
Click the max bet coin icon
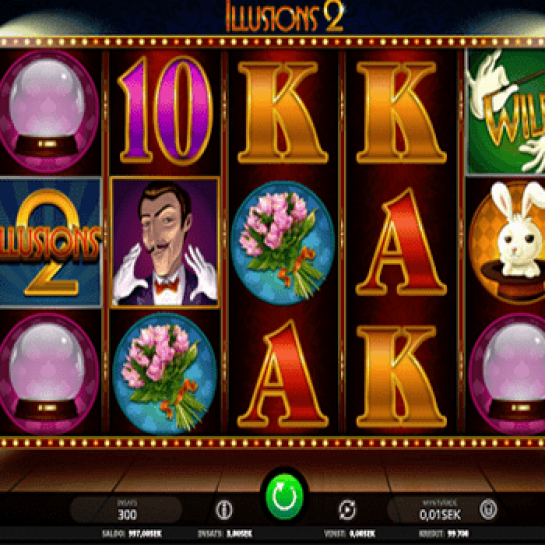tap(488, 510)
